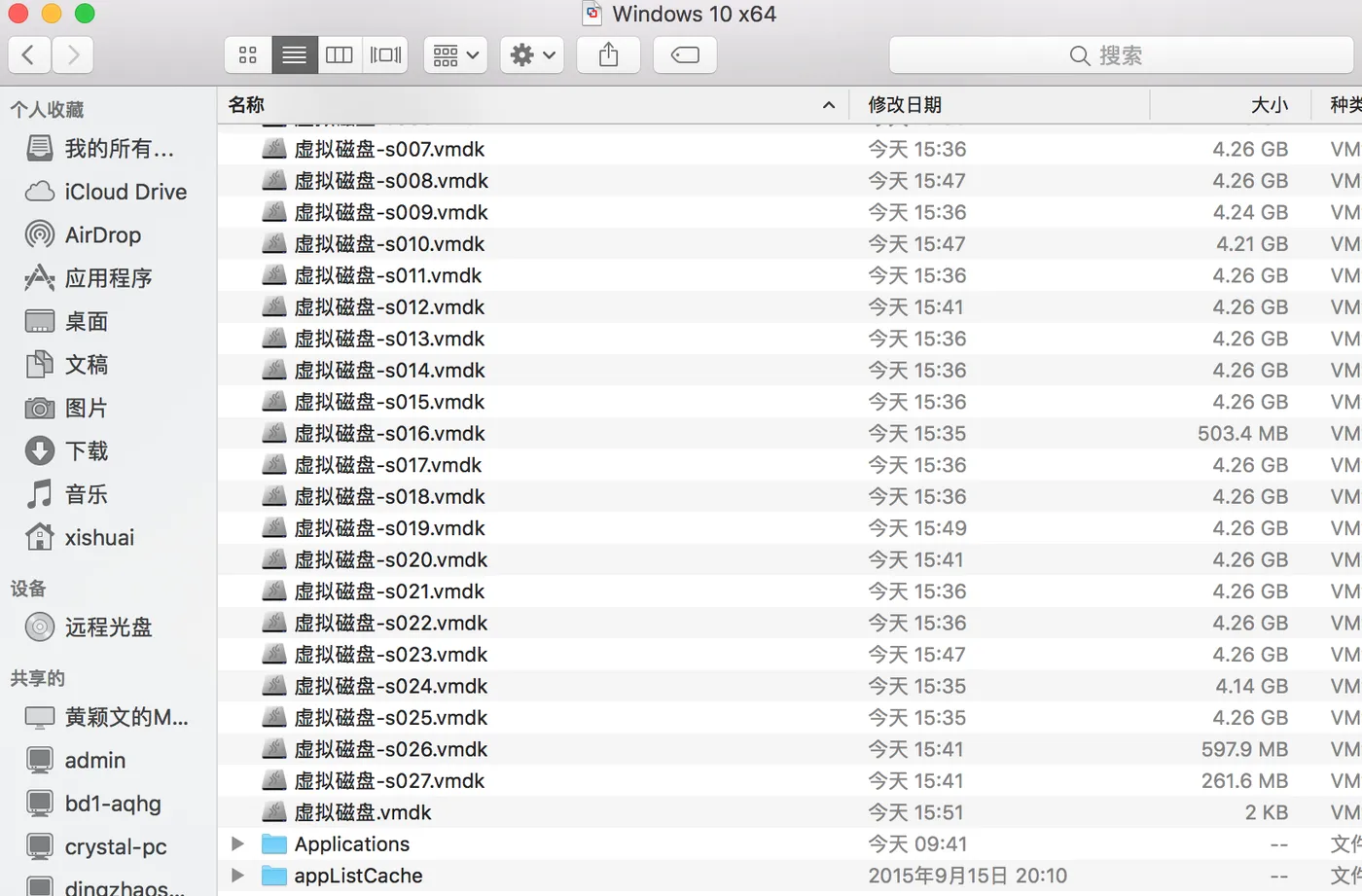Viewport: 1362px width, 896px height.
Task: Switch to icon view
Action: [x=248, y=55]
